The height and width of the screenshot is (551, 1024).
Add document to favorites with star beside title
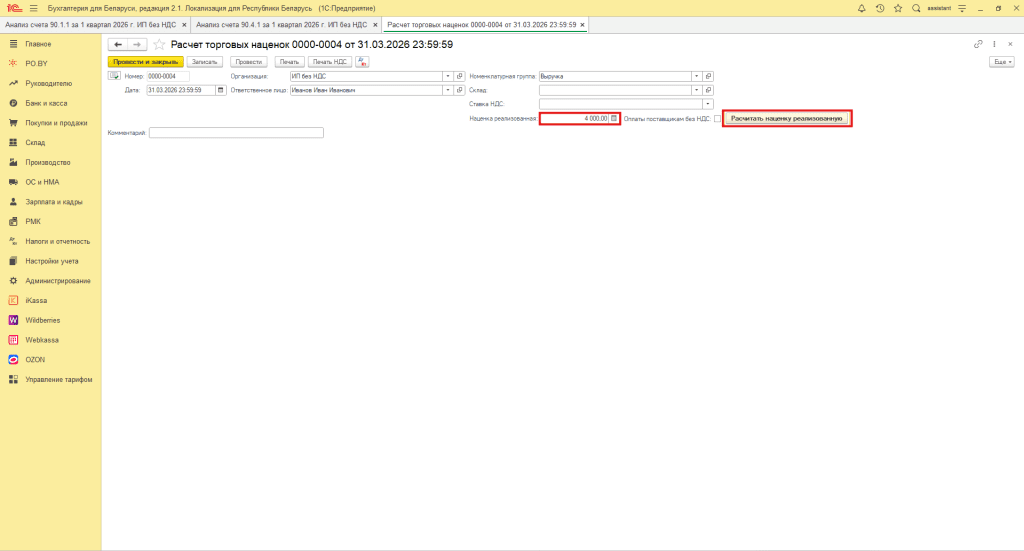(159, 44)
